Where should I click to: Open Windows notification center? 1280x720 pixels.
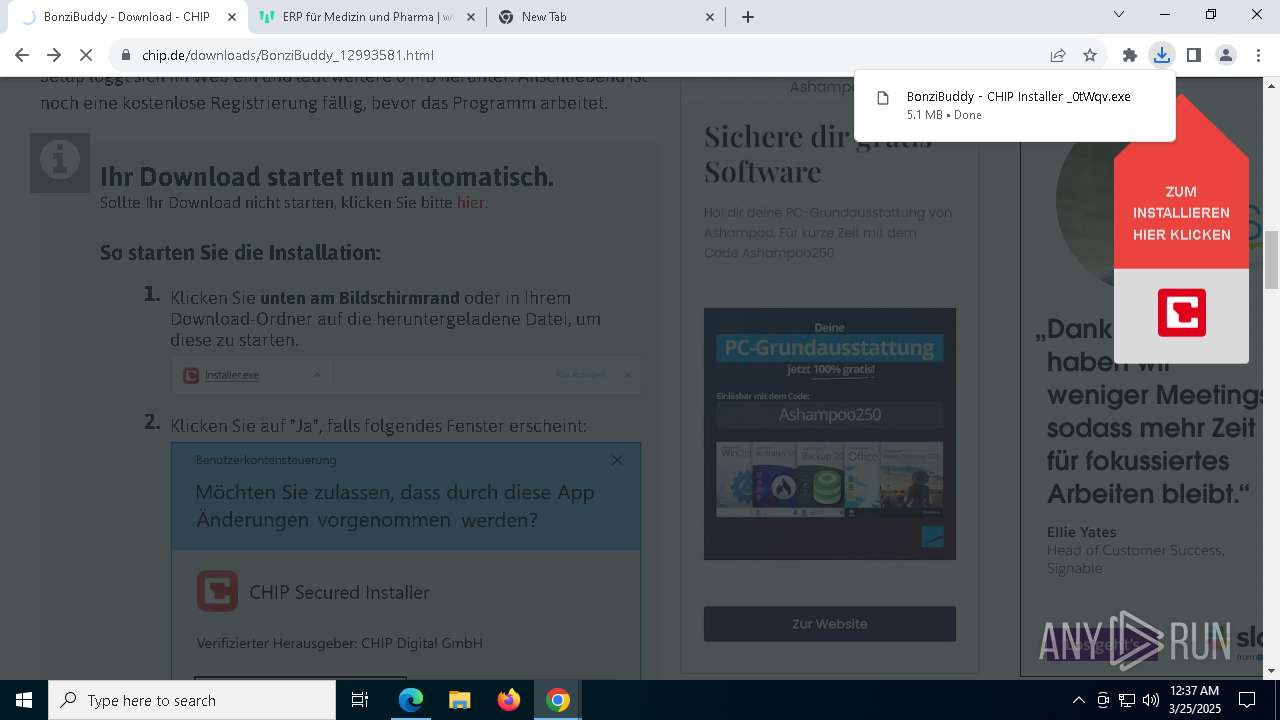click(x=1247, y=700)
